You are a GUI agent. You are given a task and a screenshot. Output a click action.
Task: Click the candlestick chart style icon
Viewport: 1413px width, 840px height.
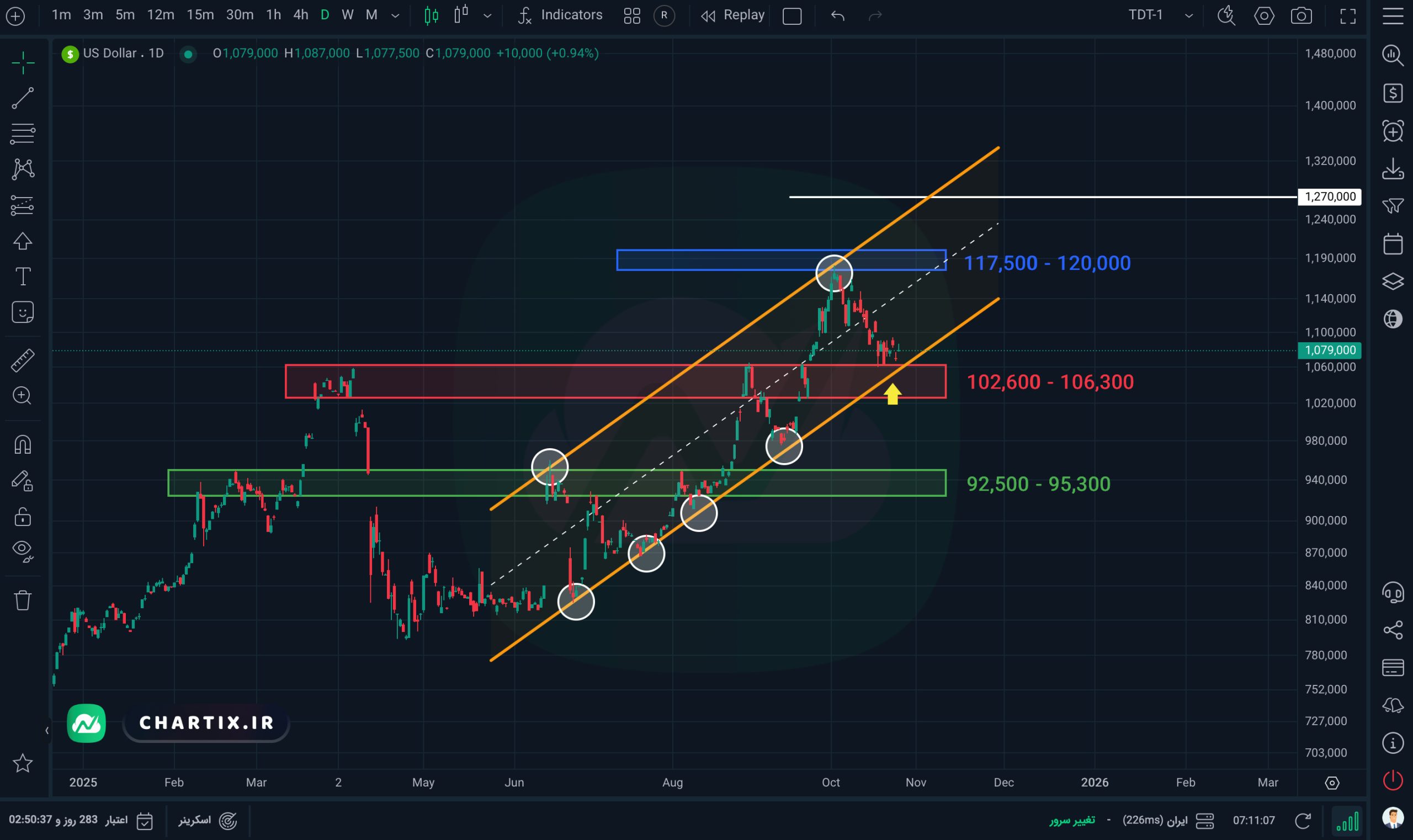(x=432, y=15)
